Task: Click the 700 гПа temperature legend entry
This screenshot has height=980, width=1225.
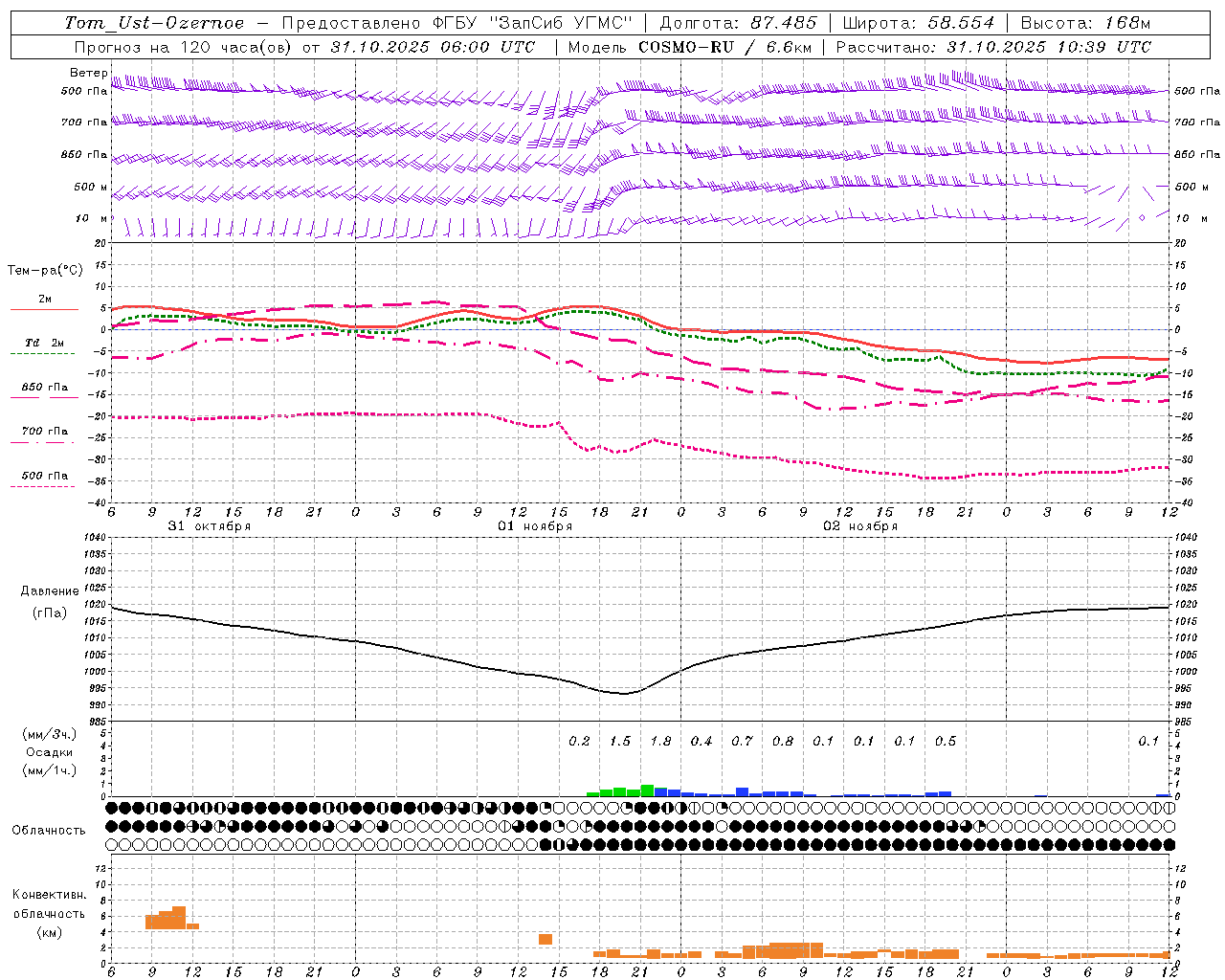Action: tap(45, 432)
